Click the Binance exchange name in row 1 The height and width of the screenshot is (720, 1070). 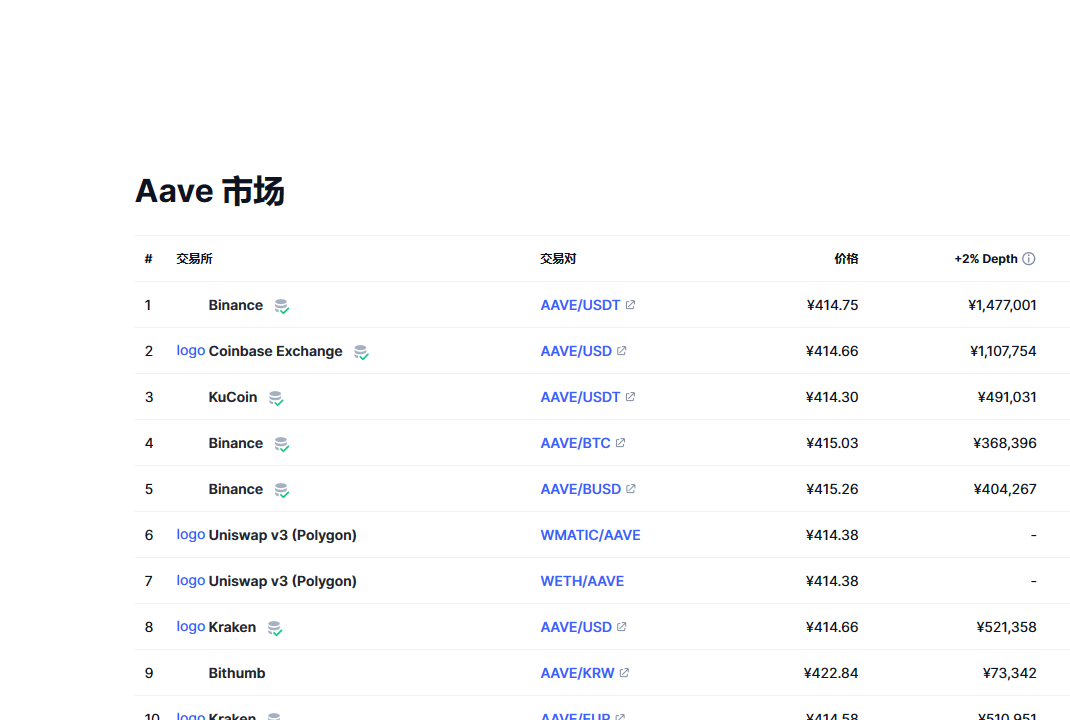[235, 305]
